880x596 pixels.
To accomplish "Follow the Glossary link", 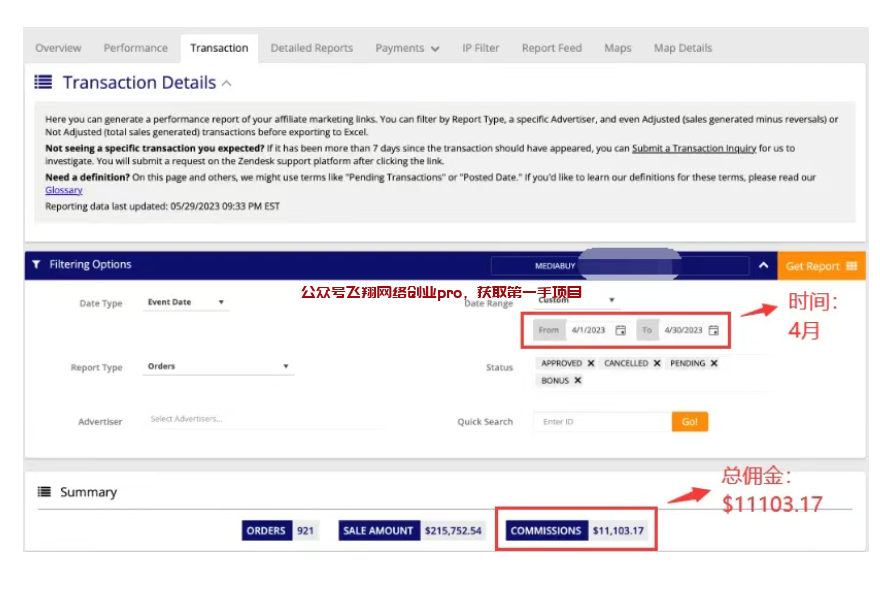I will 64,190.
